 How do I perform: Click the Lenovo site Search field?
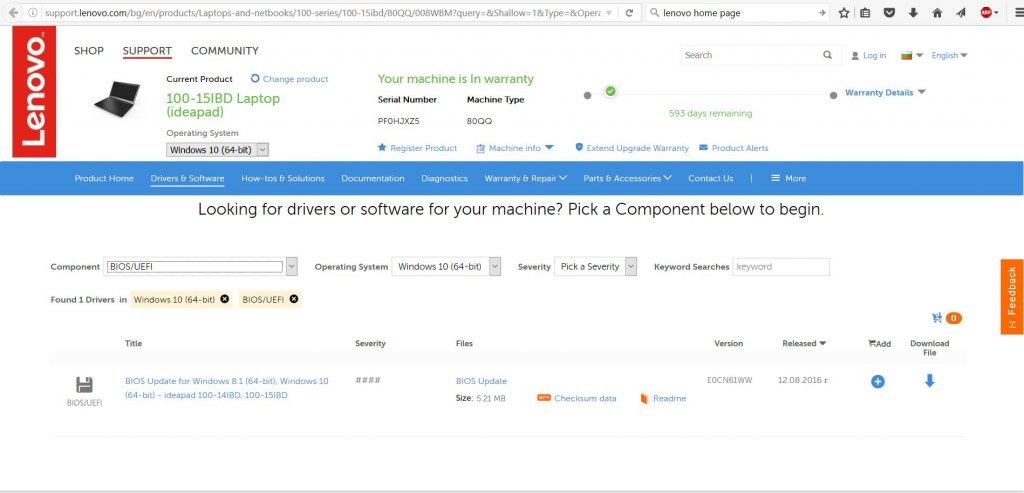click(x=751, y=56)
